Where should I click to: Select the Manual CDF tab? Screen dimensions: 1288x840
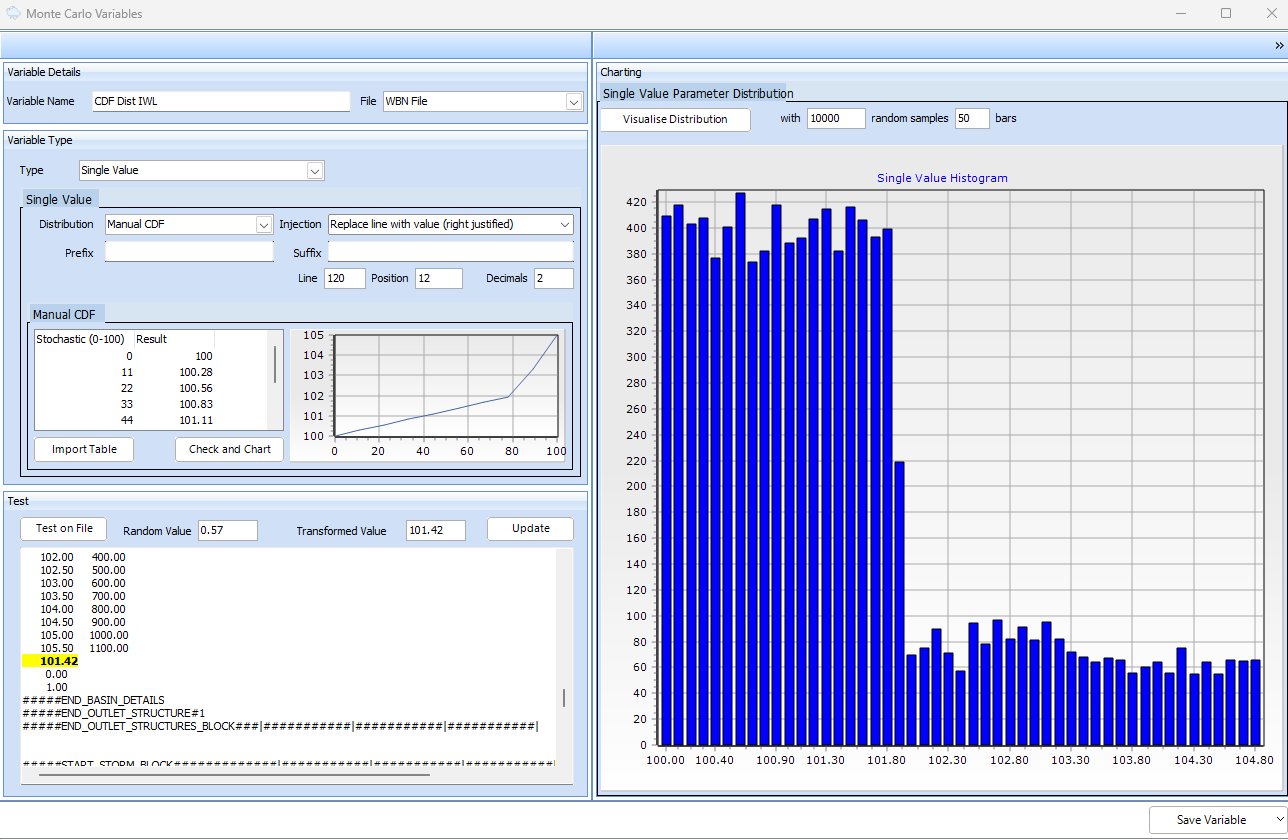[x=64, y=315]
